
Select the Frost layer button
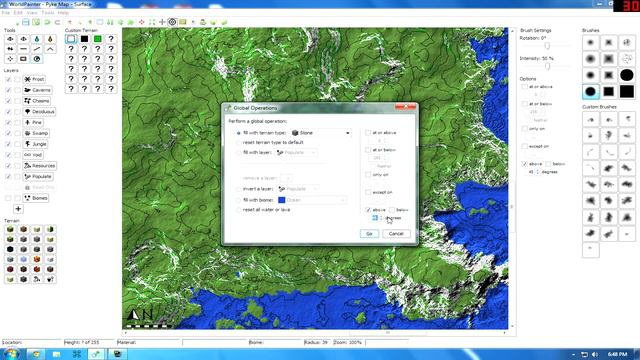[x=34, y=79]
